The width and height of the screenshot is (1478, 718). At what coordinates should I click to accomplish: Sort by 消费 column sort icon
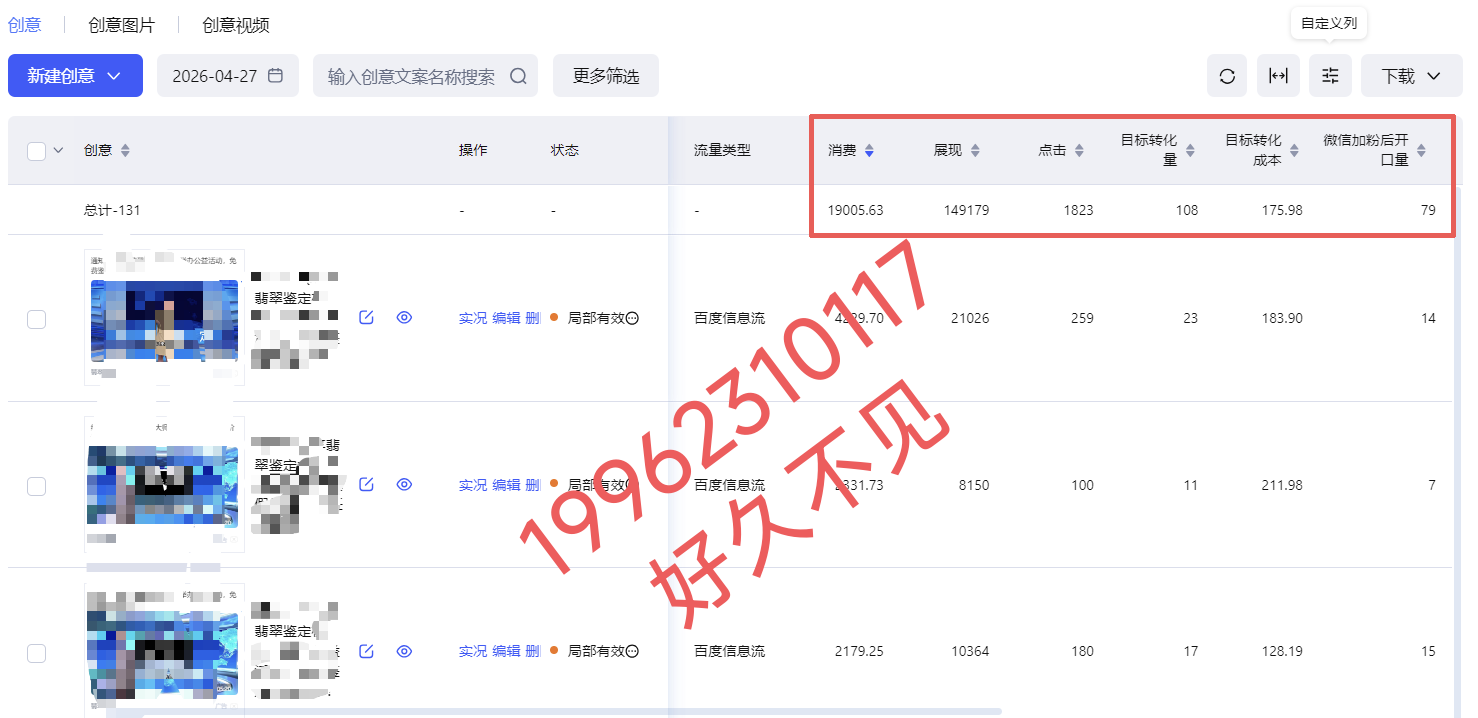869,151
